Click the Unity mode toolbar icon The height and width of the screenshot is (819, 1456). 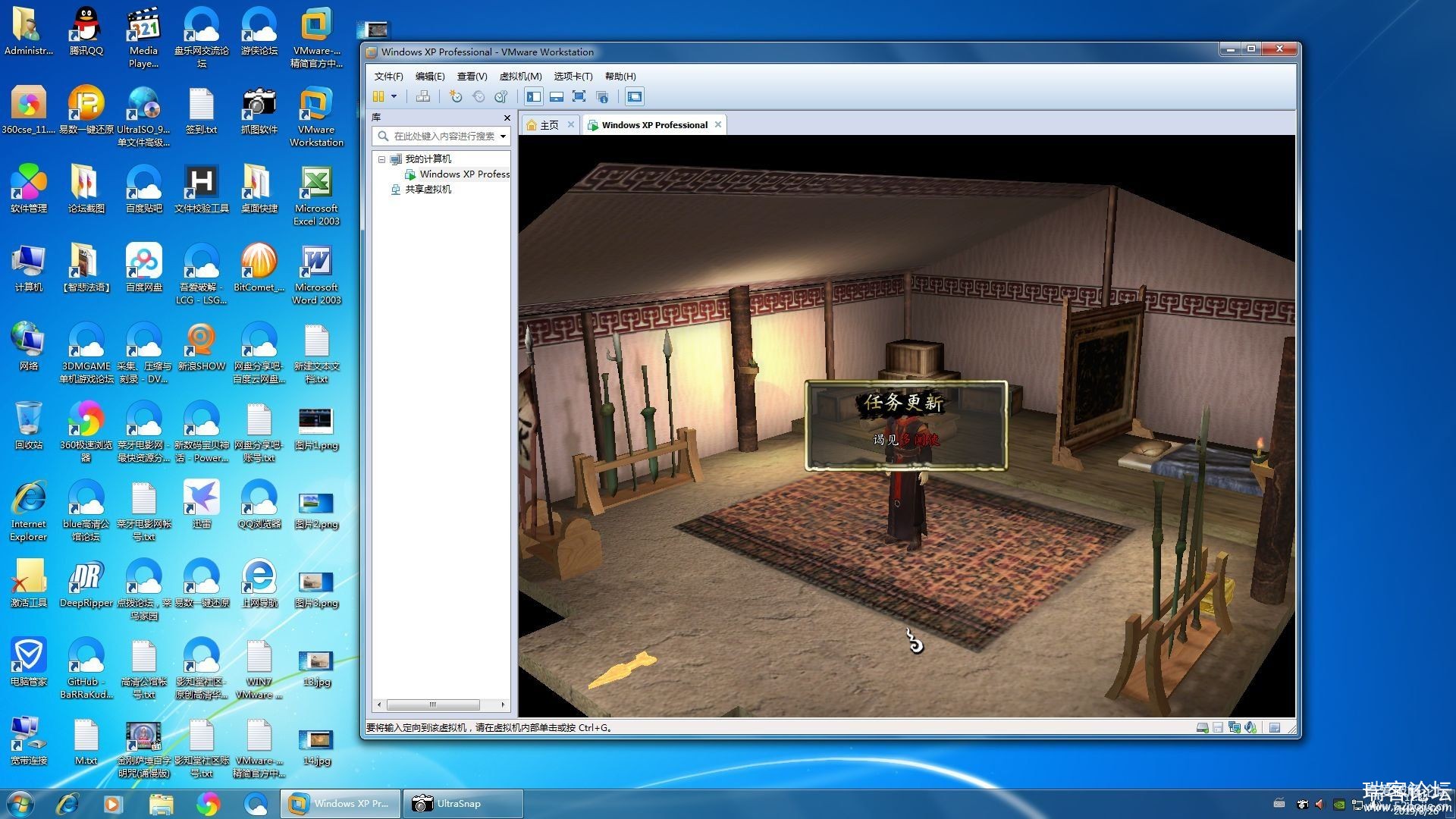(602, 96)
